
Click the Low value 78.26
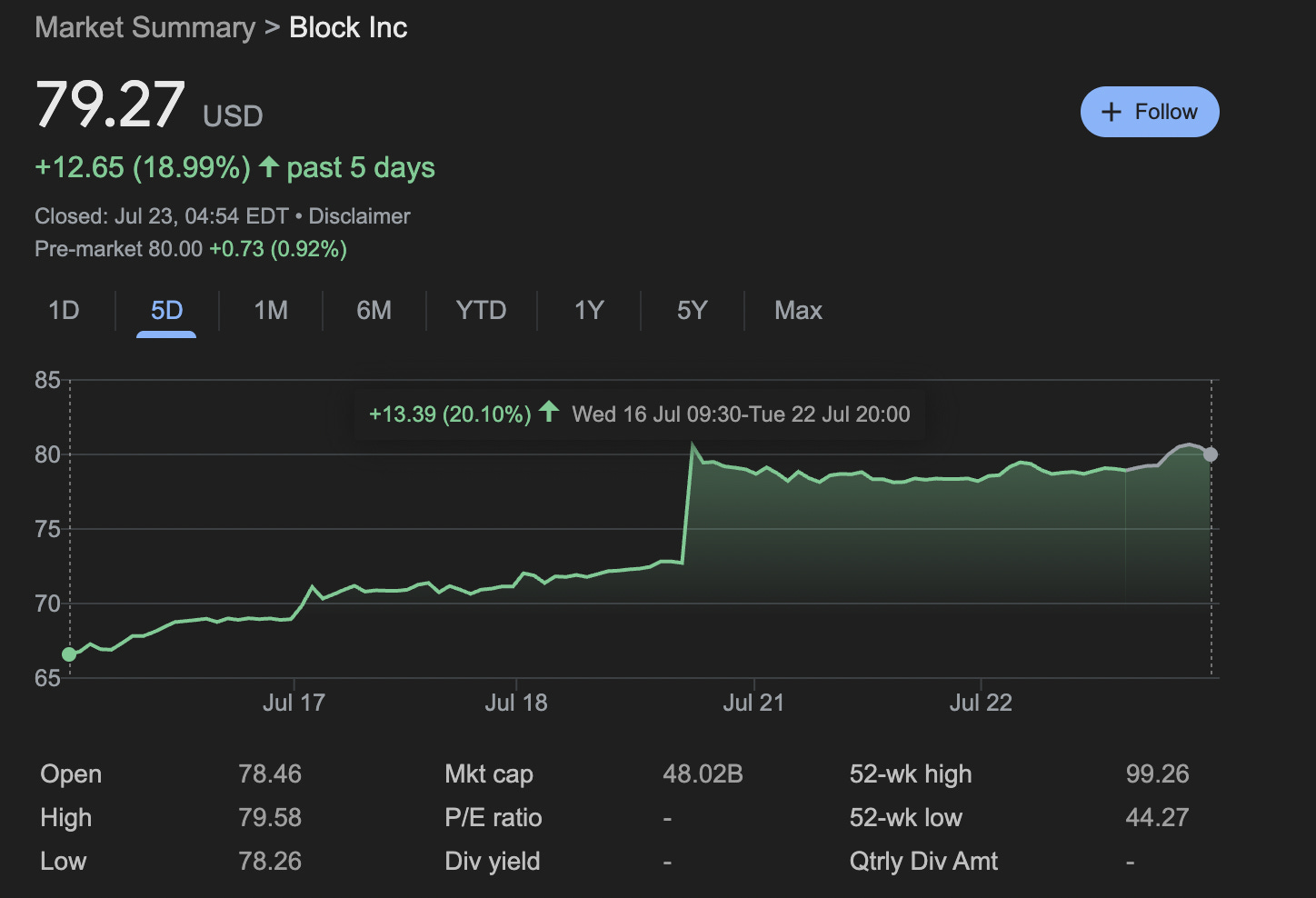coord(270,862)
